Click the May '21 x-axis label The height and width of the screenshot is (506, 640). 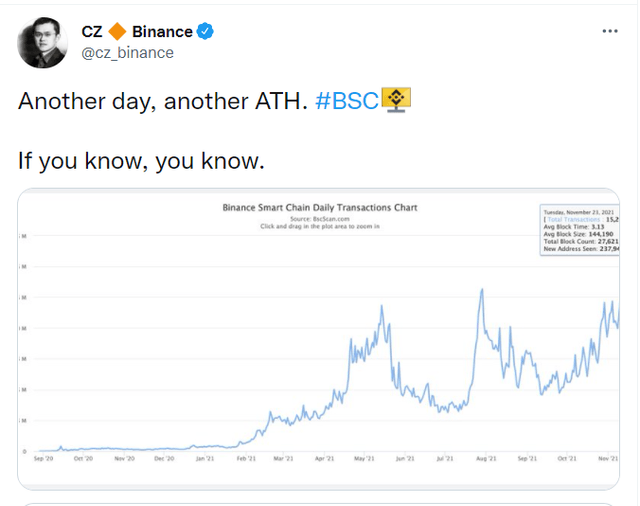pos(364,459)
